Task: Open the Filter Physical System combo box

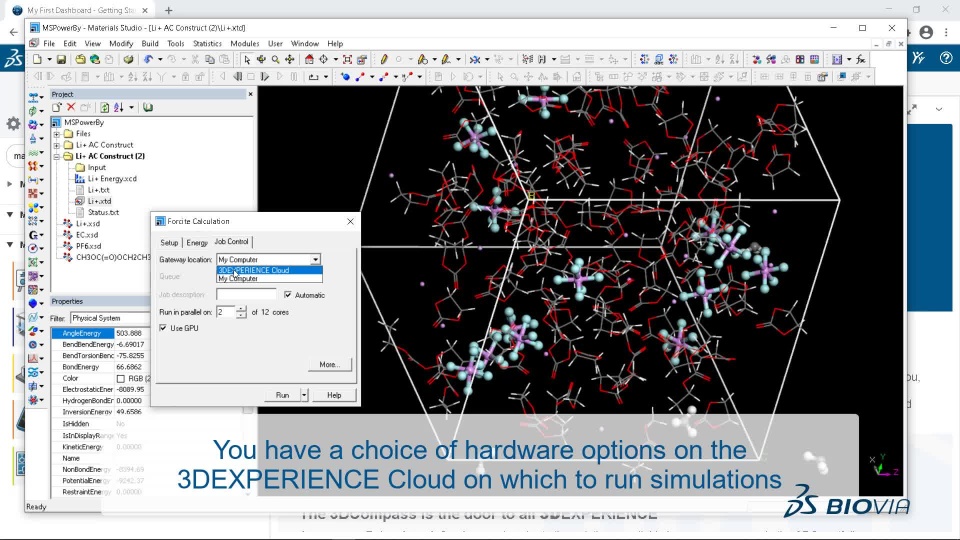Action: (x=110, y=318)
